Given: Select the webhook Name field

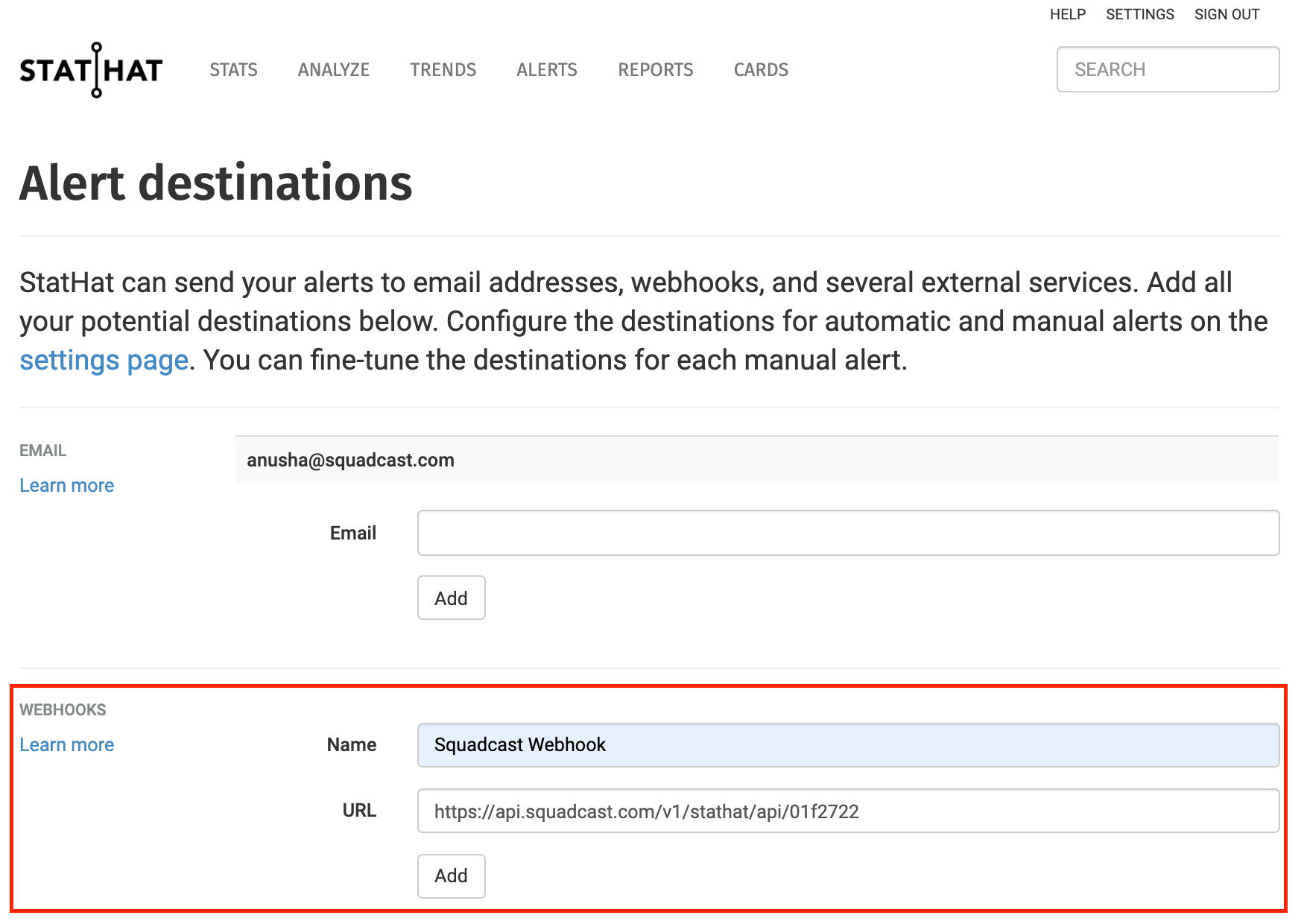Looking at the screenshot, I should point(848,745).
